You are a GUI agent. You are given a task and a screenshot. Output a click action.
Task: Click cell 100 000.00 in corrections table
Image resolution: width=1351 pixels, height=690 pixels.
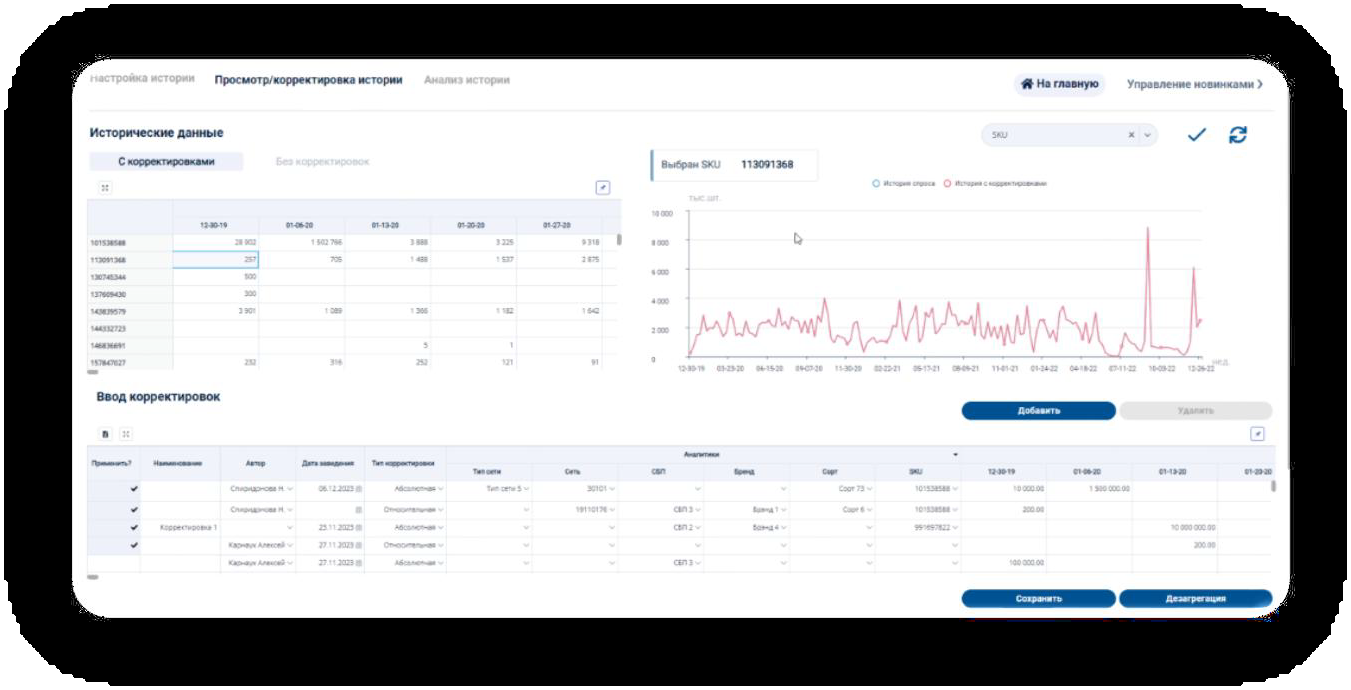coord(1004,563)
